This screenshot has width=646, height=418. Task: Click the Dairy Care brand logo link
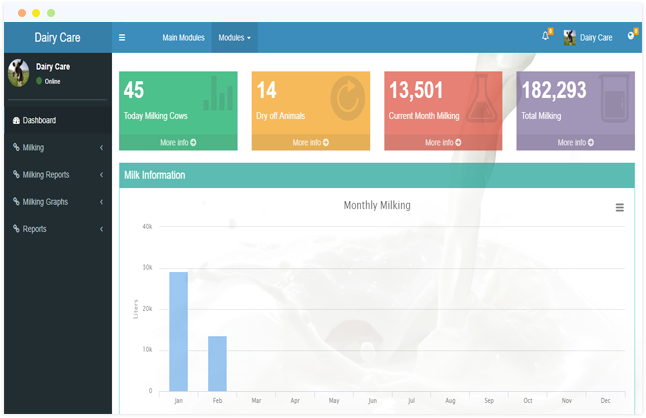pos(57,37)
